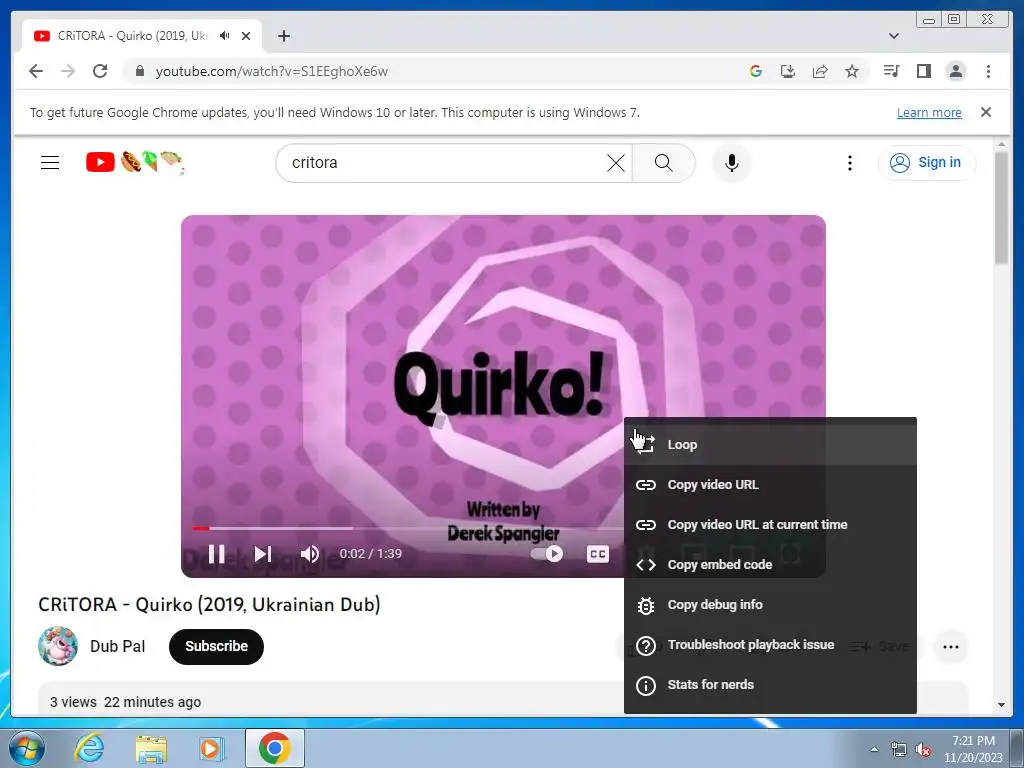The width and height of the screenshot is (1024, 768).
Task: Open Windows Media Player from taskbar
Action: [x=212, y=748]
